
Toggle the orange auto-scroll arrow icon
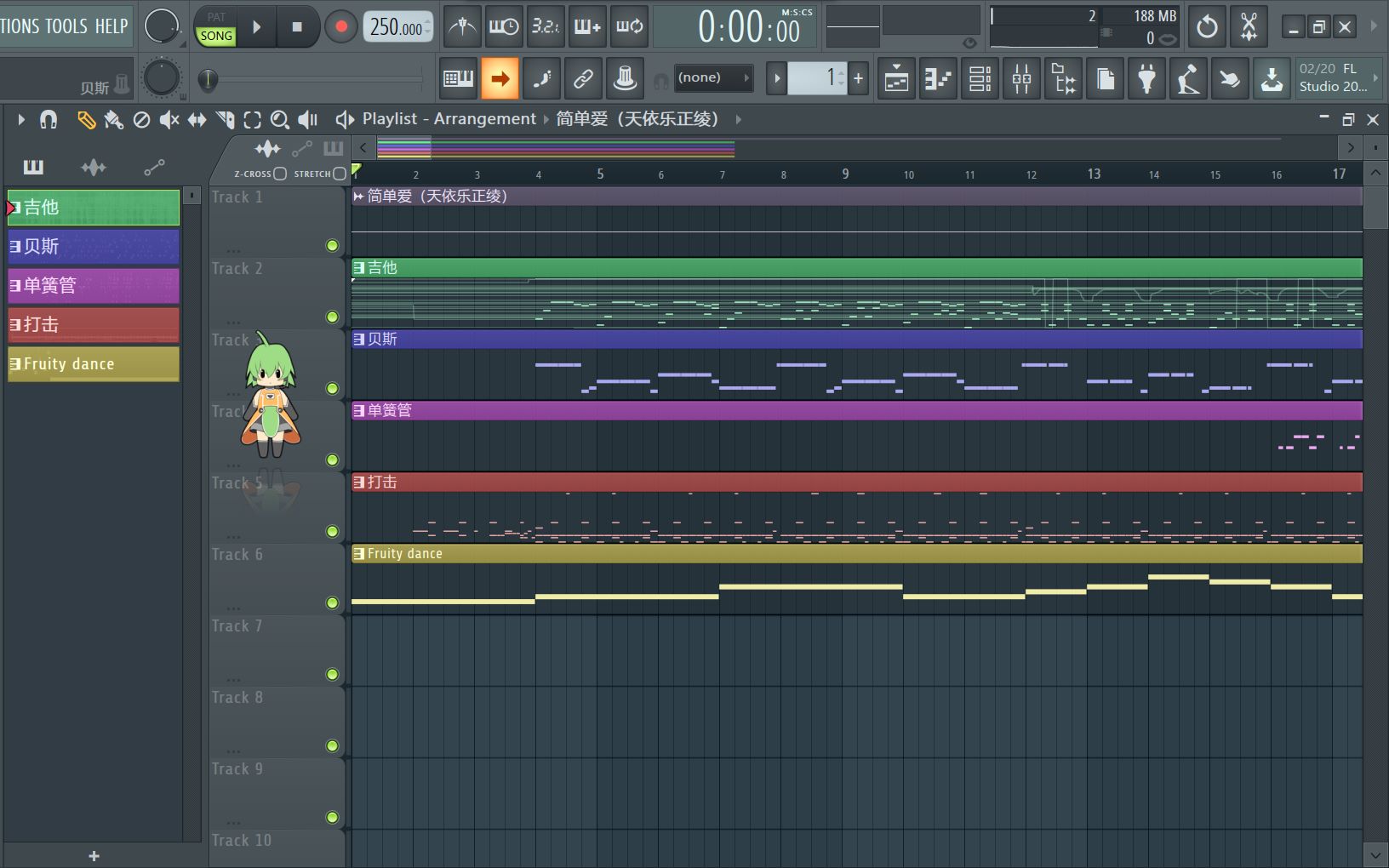[x=500, y=79]
